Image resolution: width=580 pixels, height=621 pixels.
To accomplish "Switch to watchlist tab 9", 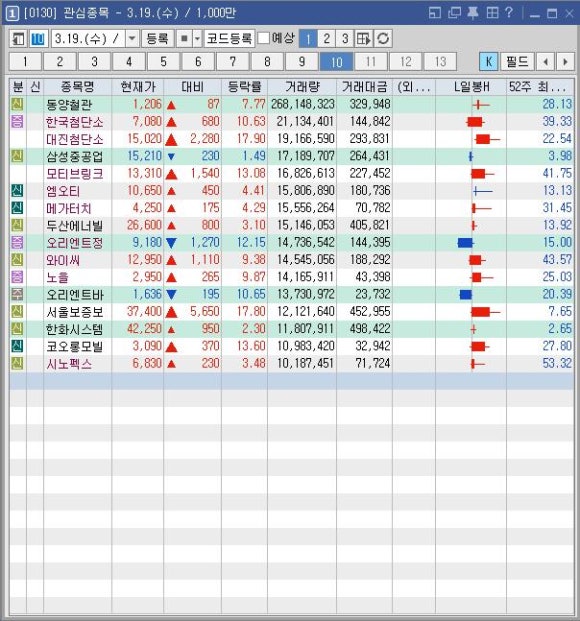I will coord(301,62).
